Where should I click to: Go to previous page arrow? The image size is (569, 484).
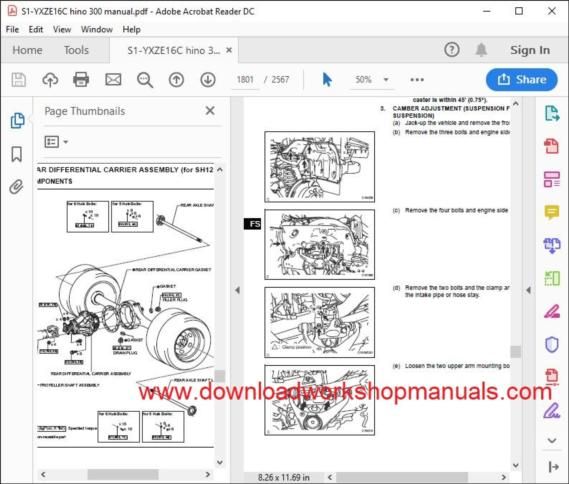176,80
